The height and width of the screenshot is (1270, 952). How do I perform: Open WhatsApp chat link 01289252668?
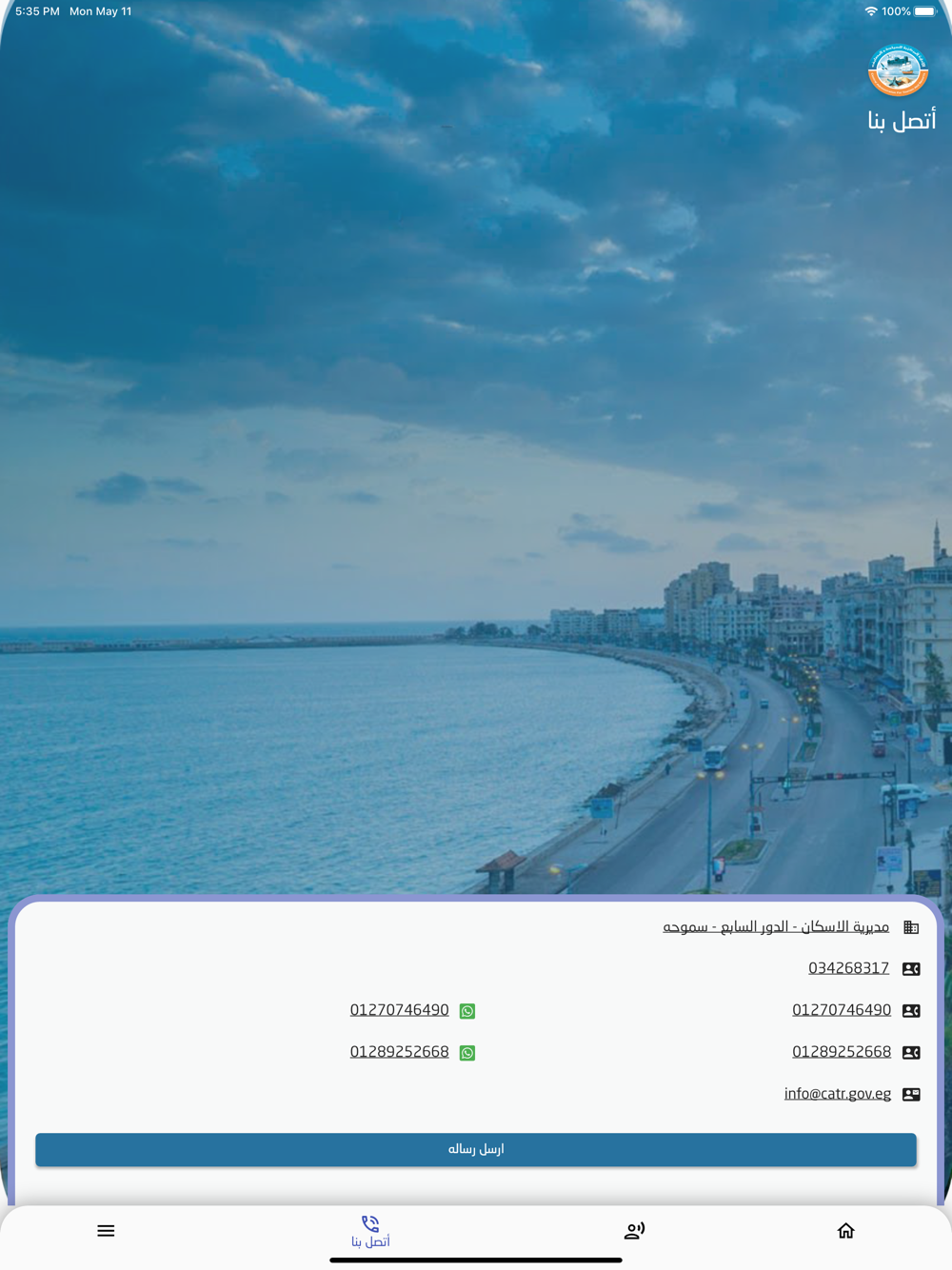pos(399,1052)
